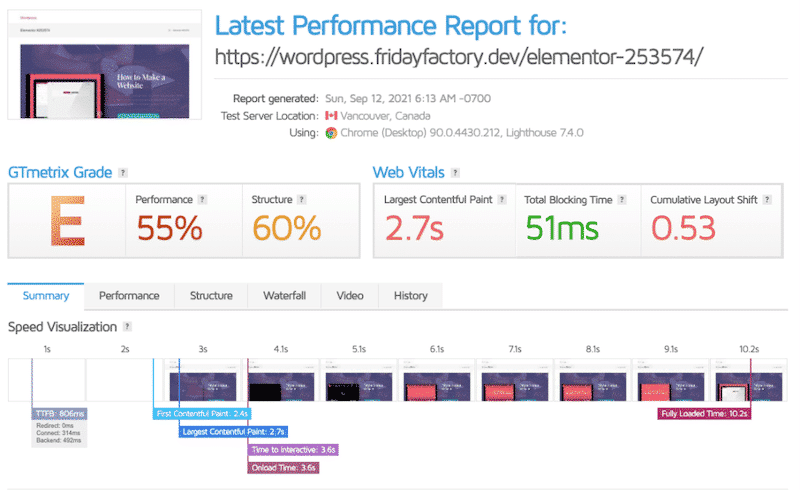Open the Video tab
Screen dimensions: 800x490
tap(350, 296)
